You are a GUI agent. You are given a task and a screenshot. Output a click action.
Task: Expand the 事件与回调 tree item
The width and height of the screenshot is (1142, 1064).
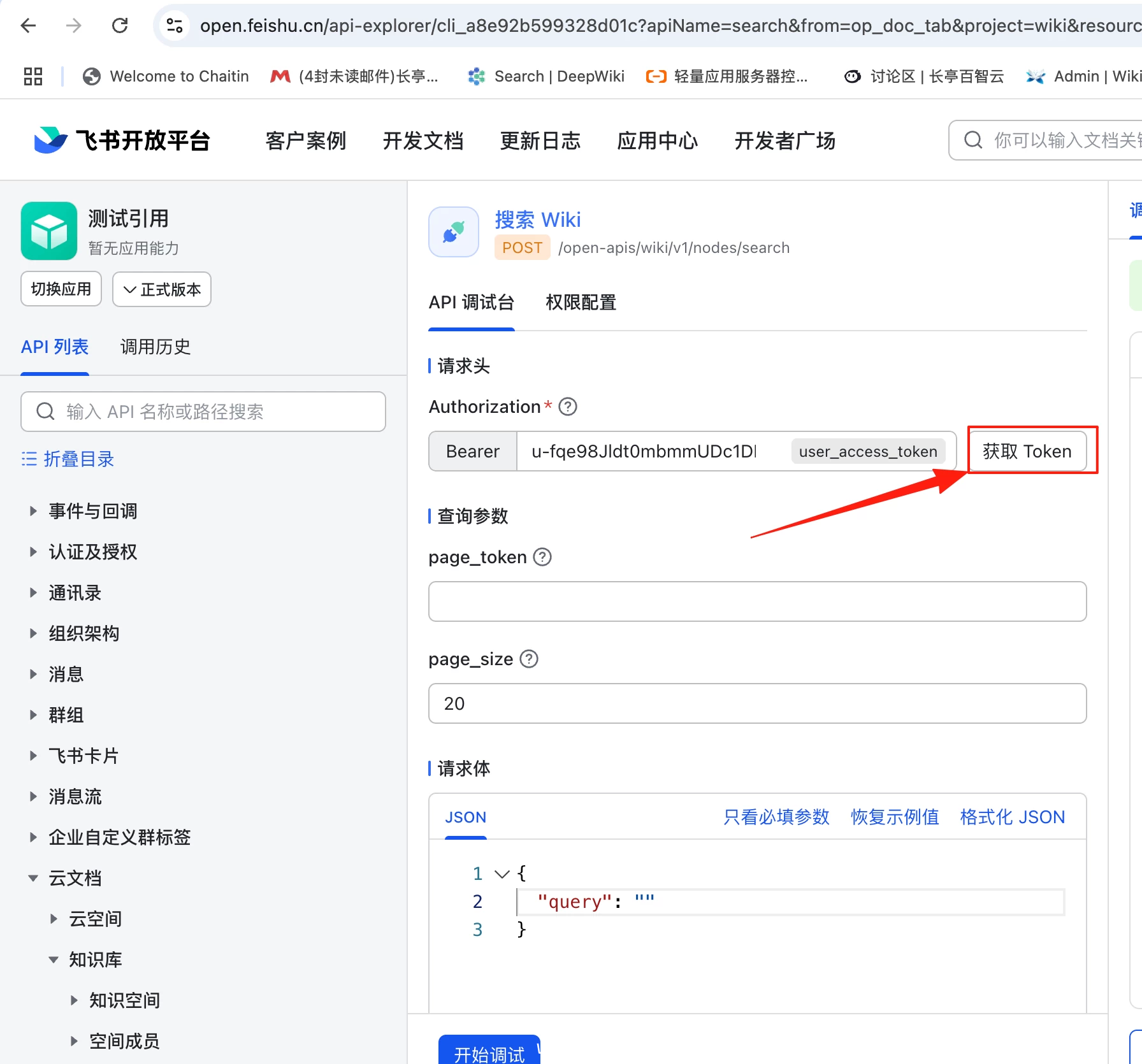click(34, 511)
